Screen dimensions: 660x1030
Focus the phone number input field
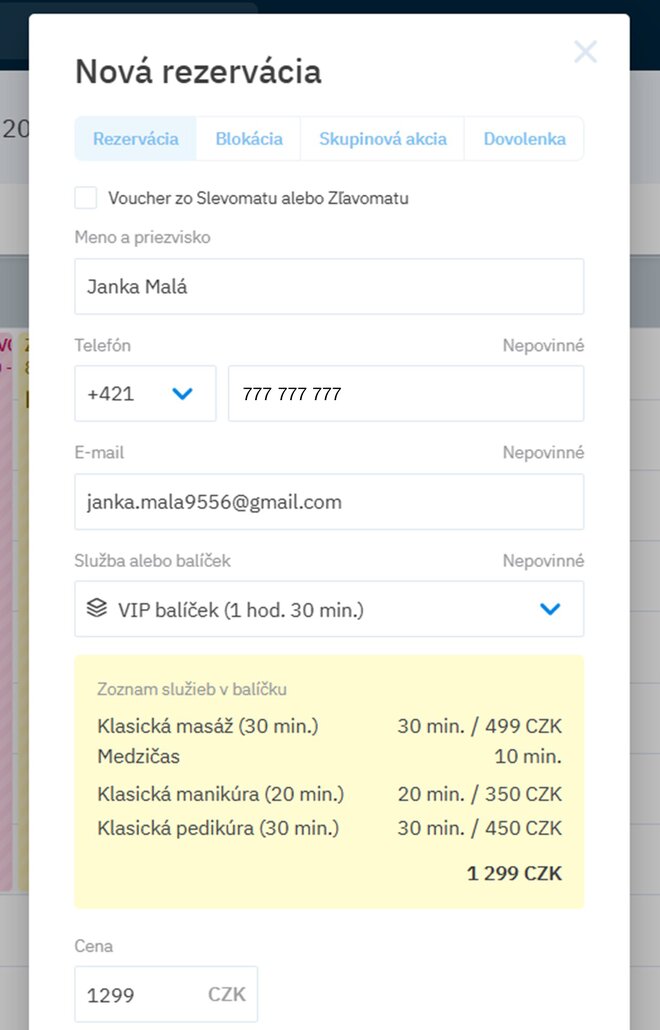406,394
